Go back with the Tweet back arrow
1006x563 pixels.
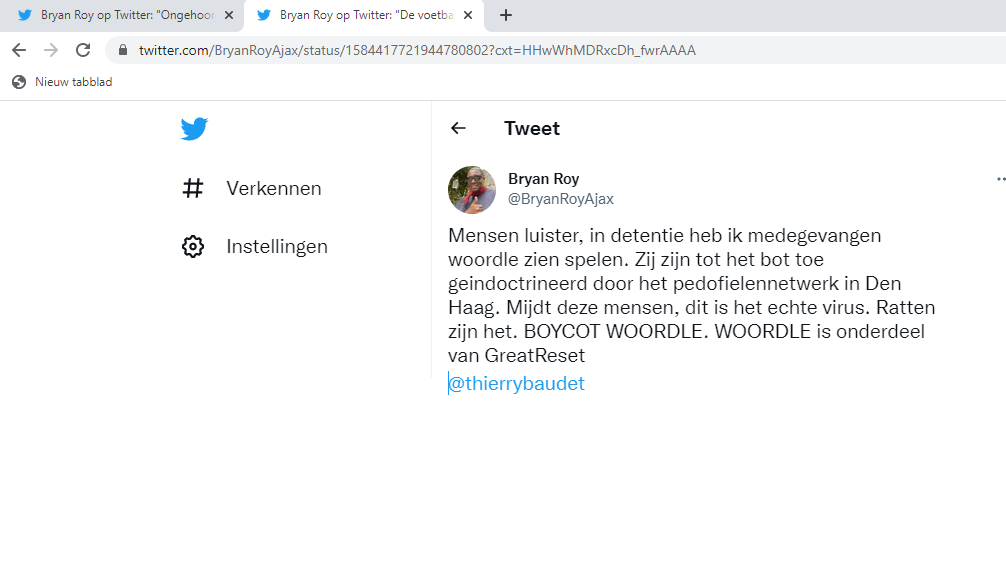(458, 128)
